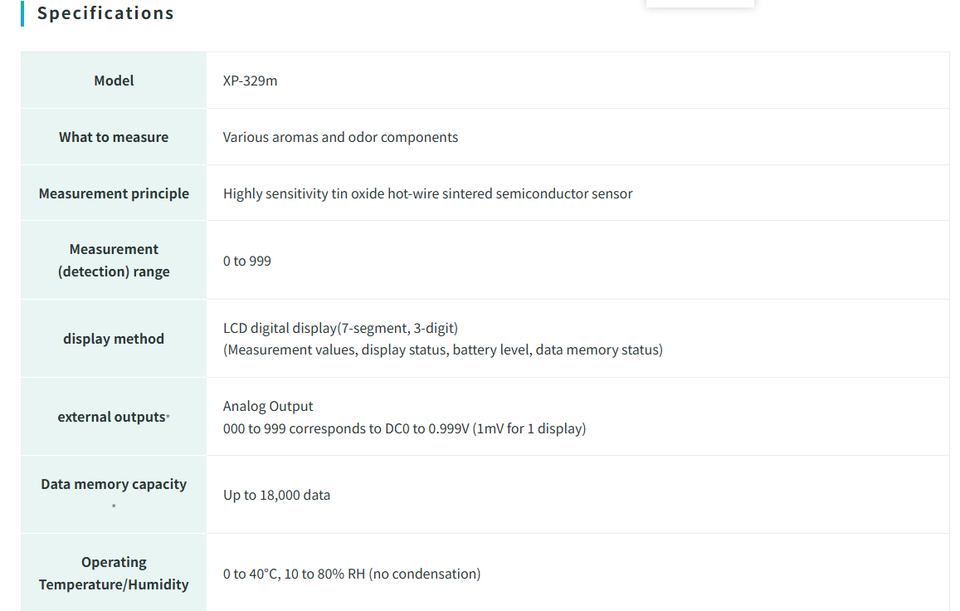Click the Specifications section heading
Viewport: 960px width, 611px height.
[105, 13]
